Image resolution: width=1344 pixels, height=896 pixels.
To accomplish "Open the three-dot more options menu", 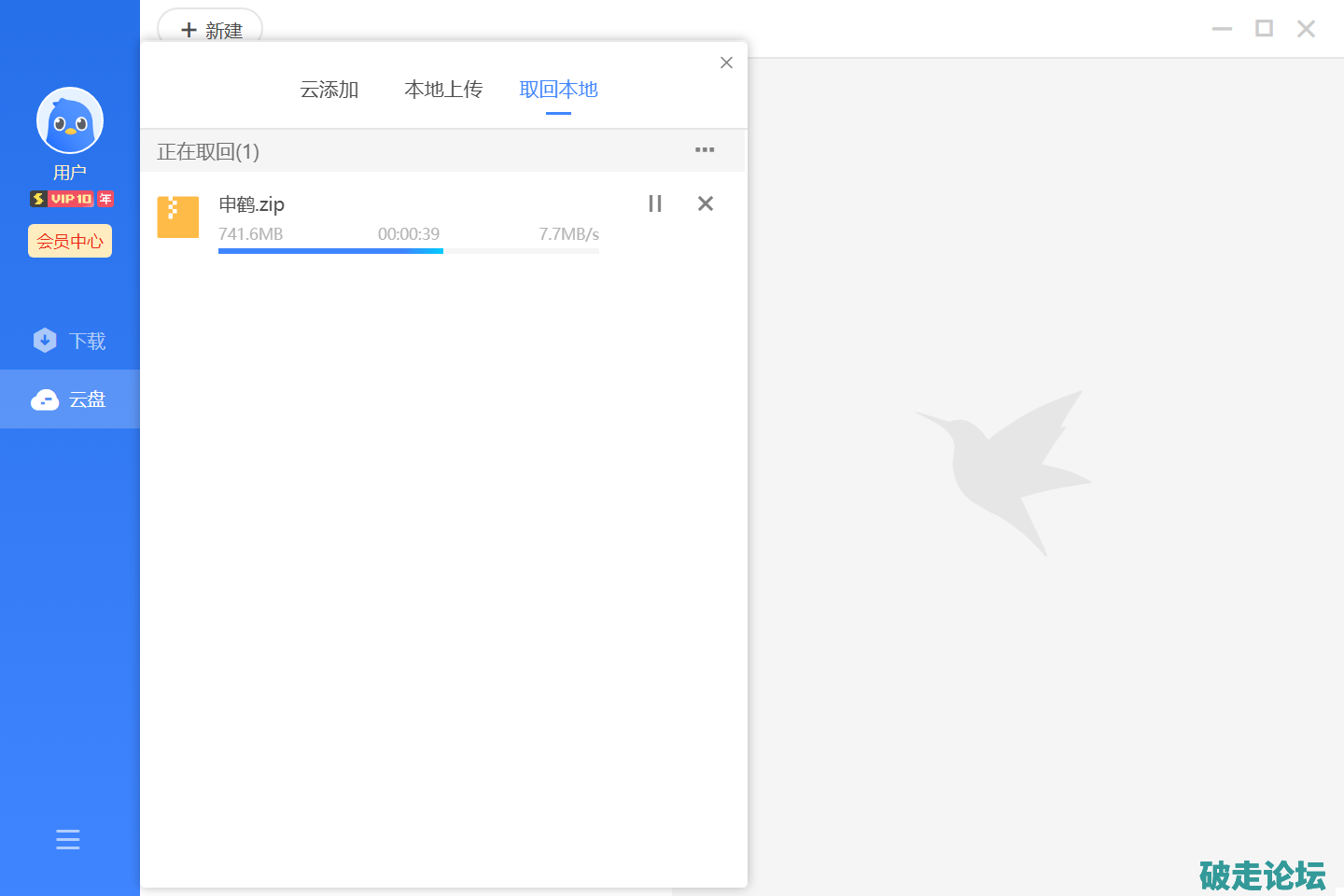I will click(x=705, y=150).
